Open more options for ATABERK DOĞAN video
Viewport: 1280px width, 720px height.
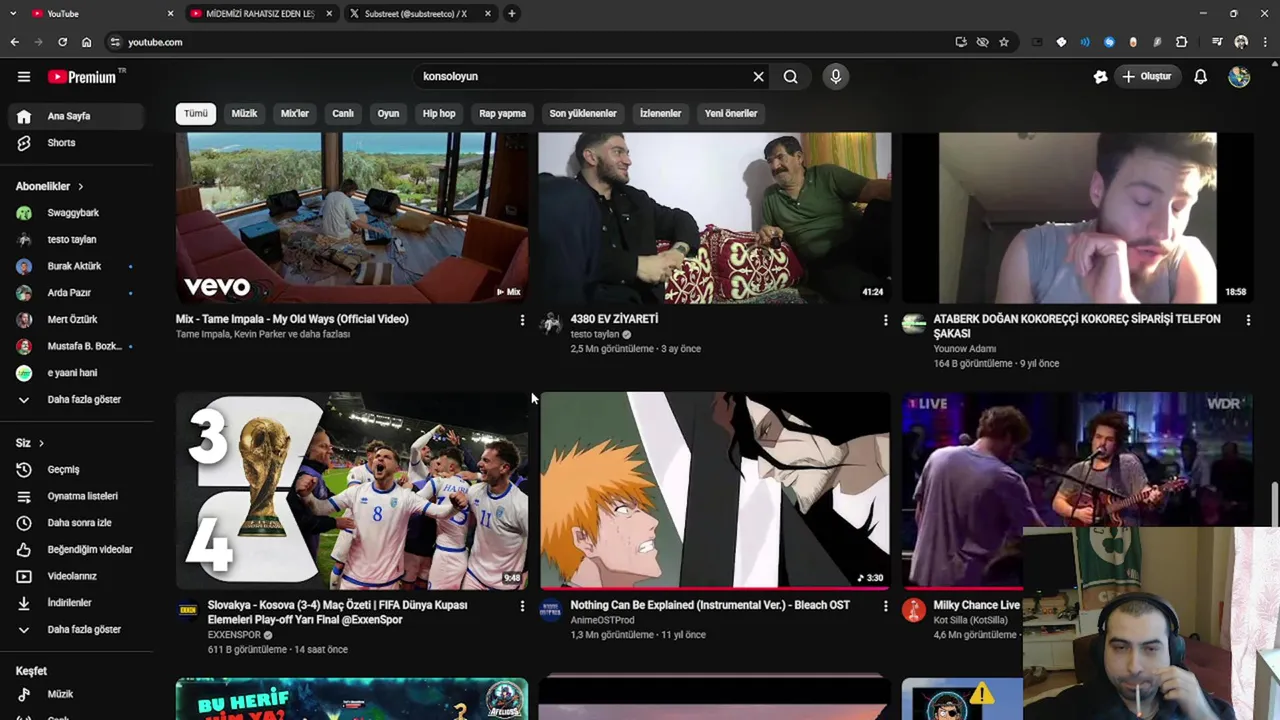click(x=1248, y=320)
